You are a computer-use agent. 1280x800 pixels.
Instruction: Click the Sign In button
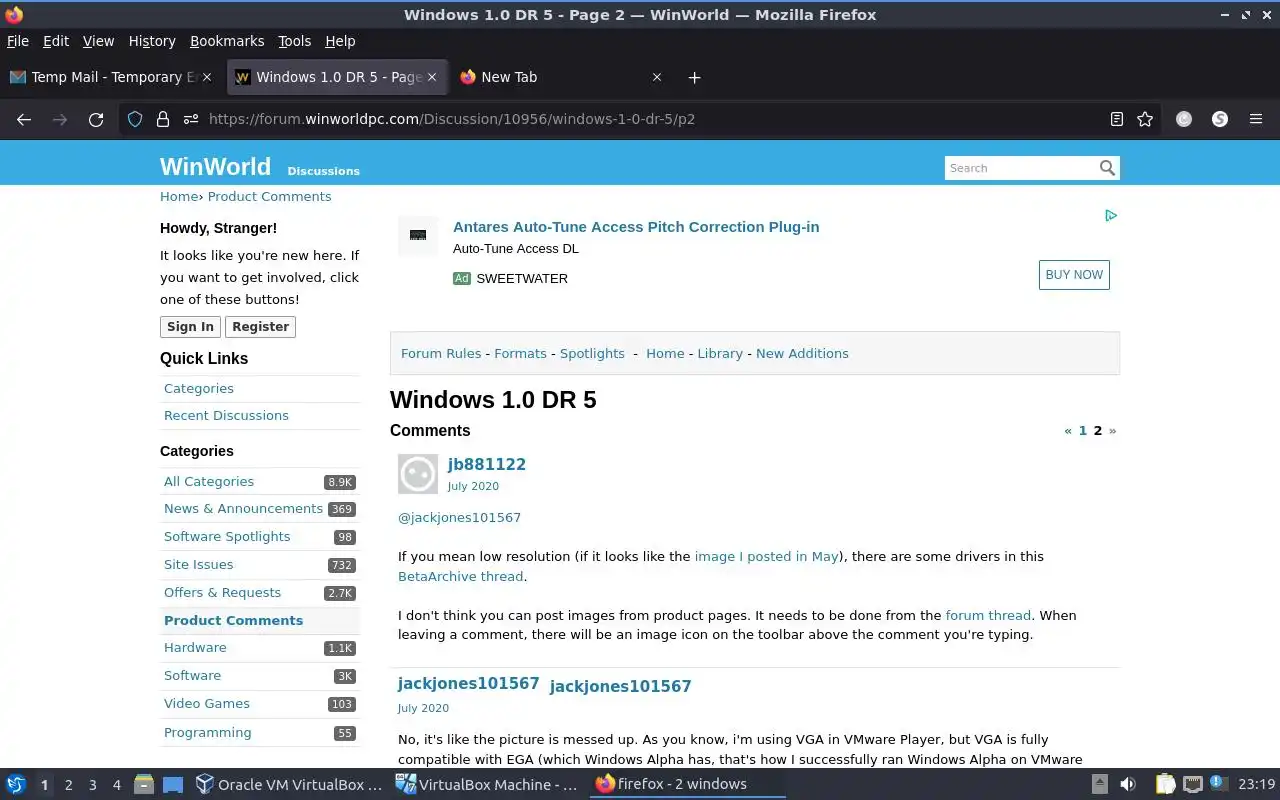pos(190,327)
